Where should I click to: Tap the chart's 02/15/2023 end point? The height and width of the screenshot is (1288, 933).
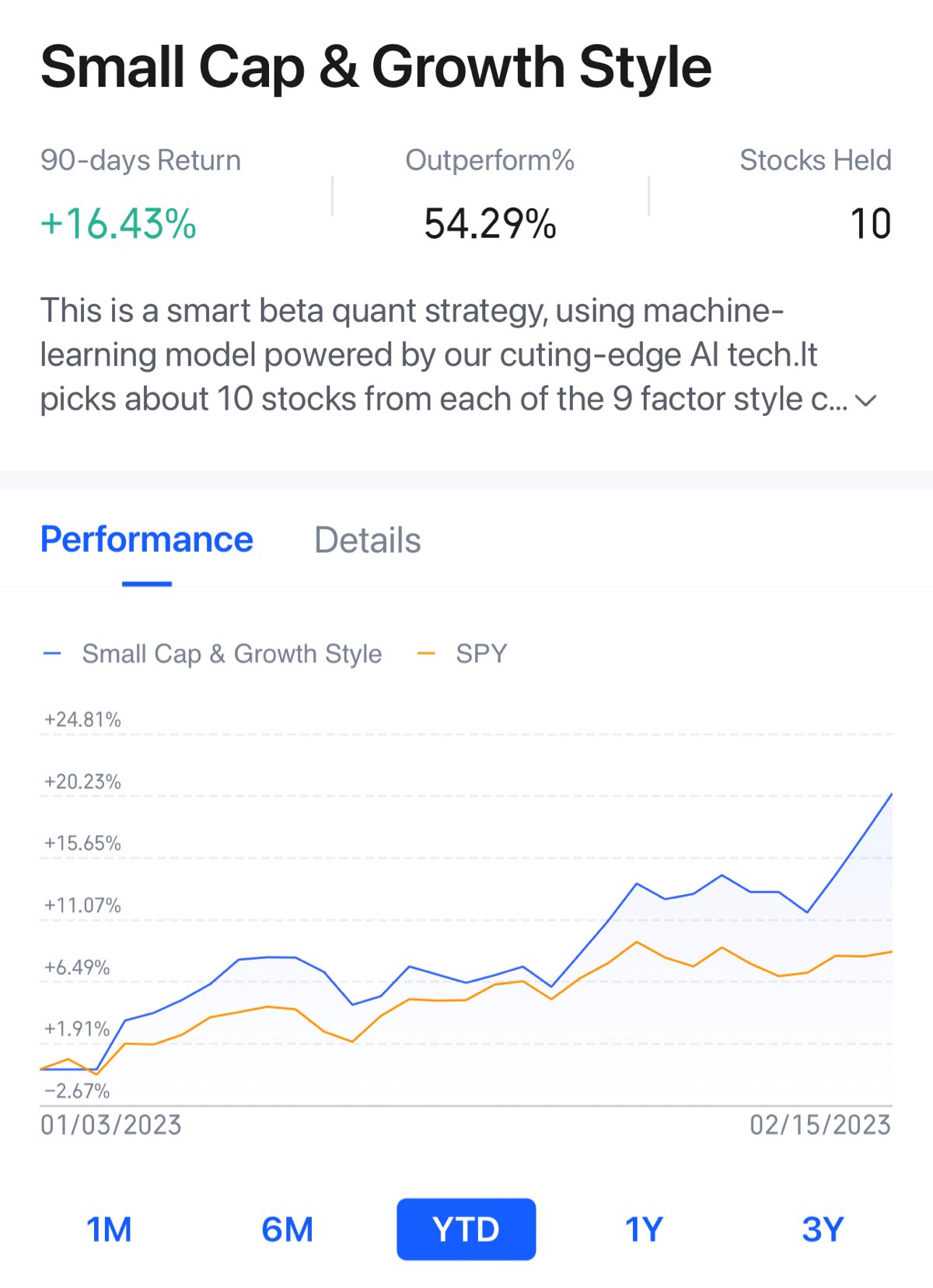(891, 794)
